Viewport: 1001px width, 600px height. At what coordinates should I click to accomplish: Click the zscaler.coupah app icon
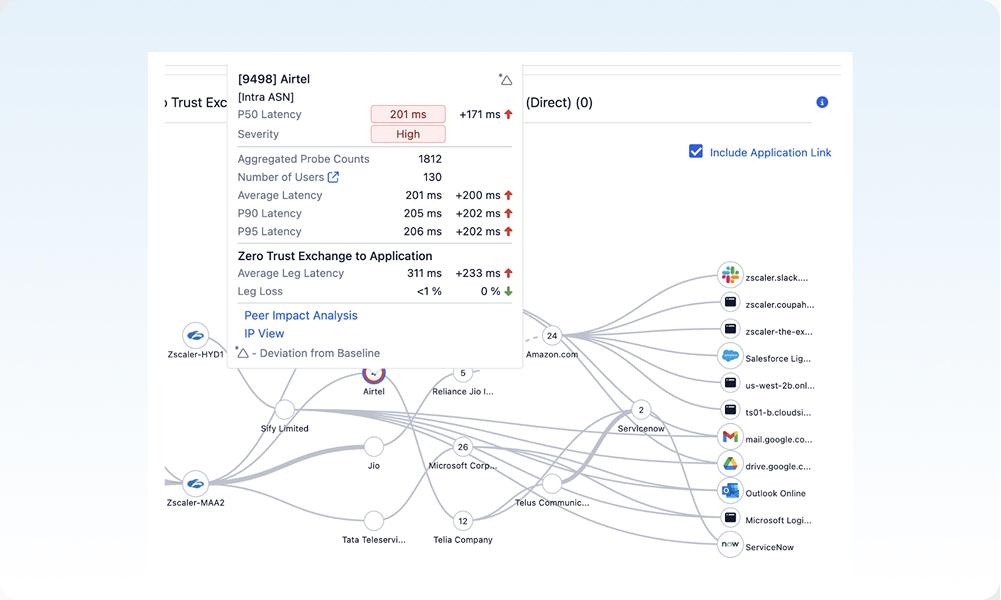click(730, 302)
